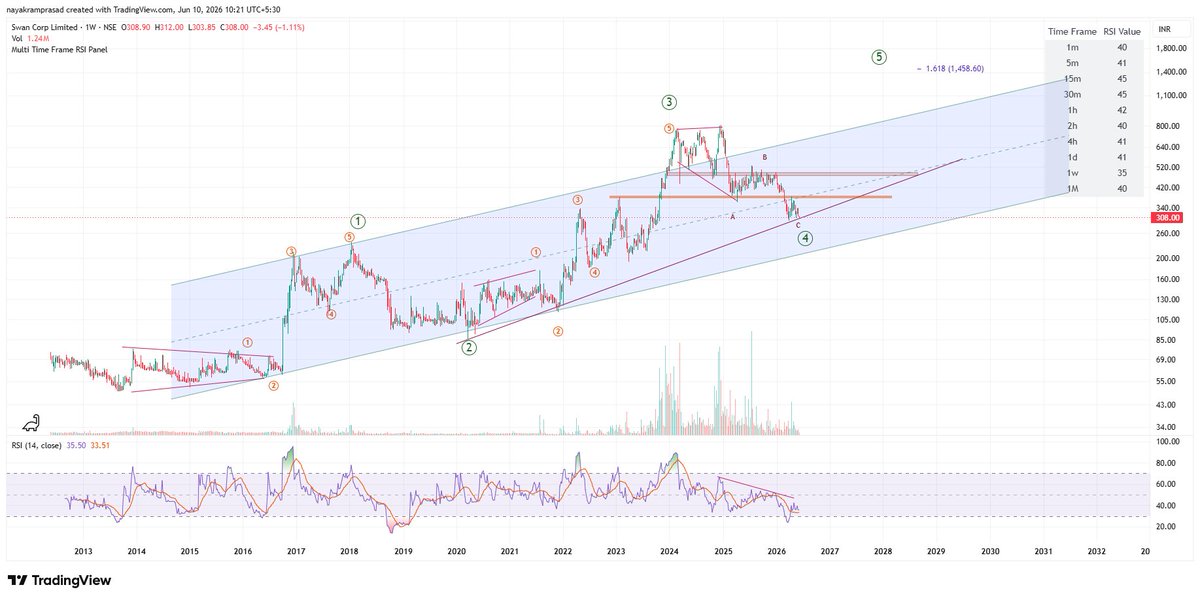Click the 1M timeframe cell

1071,188
